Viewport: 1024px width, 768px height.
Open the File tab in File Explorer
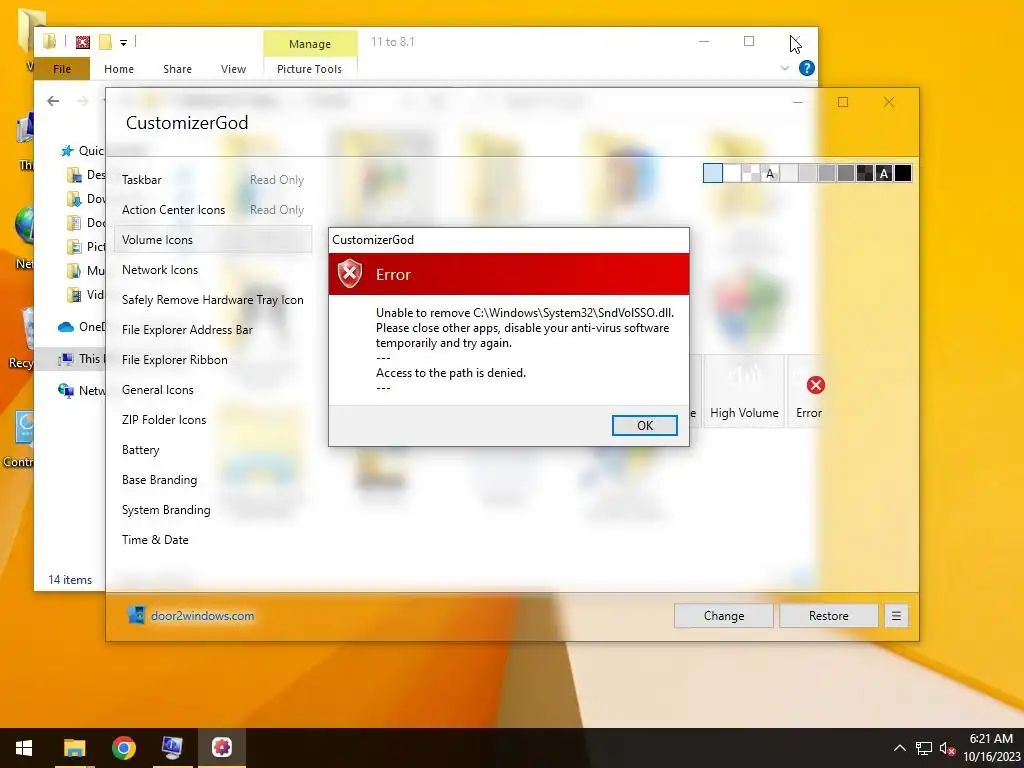pos(62,69)
